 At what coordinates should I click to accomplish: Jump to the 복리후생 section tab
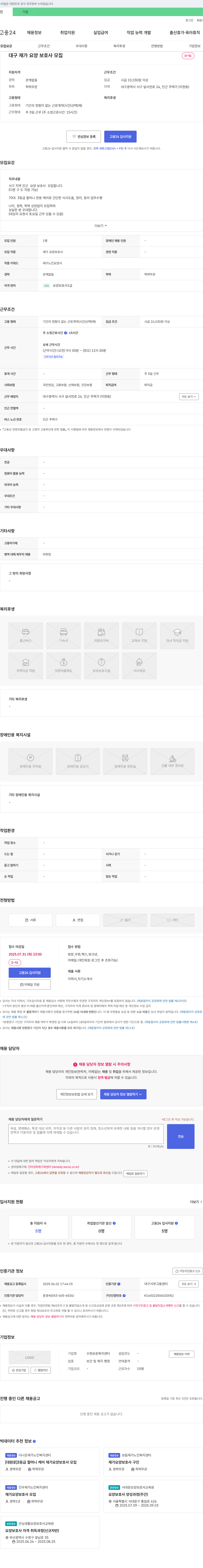tap(119, 46)
